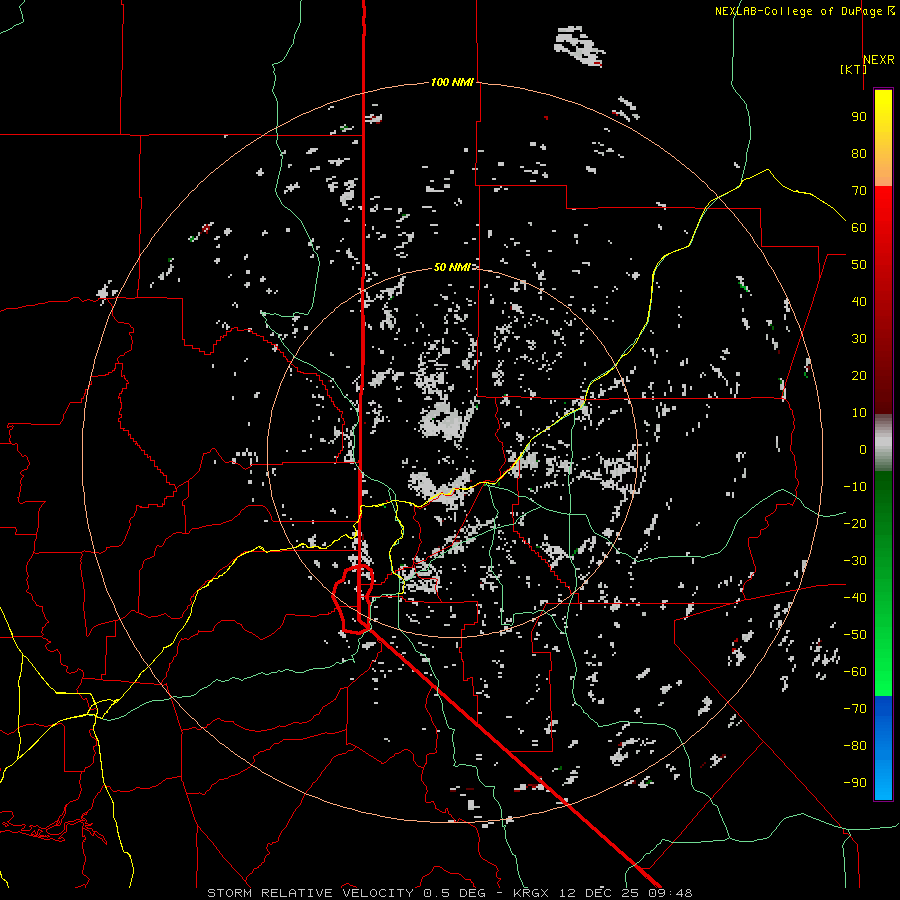Click the "KRGX" radar site identifier
Viewport: 900px width, 900px height.
click(x=531, y=893)
